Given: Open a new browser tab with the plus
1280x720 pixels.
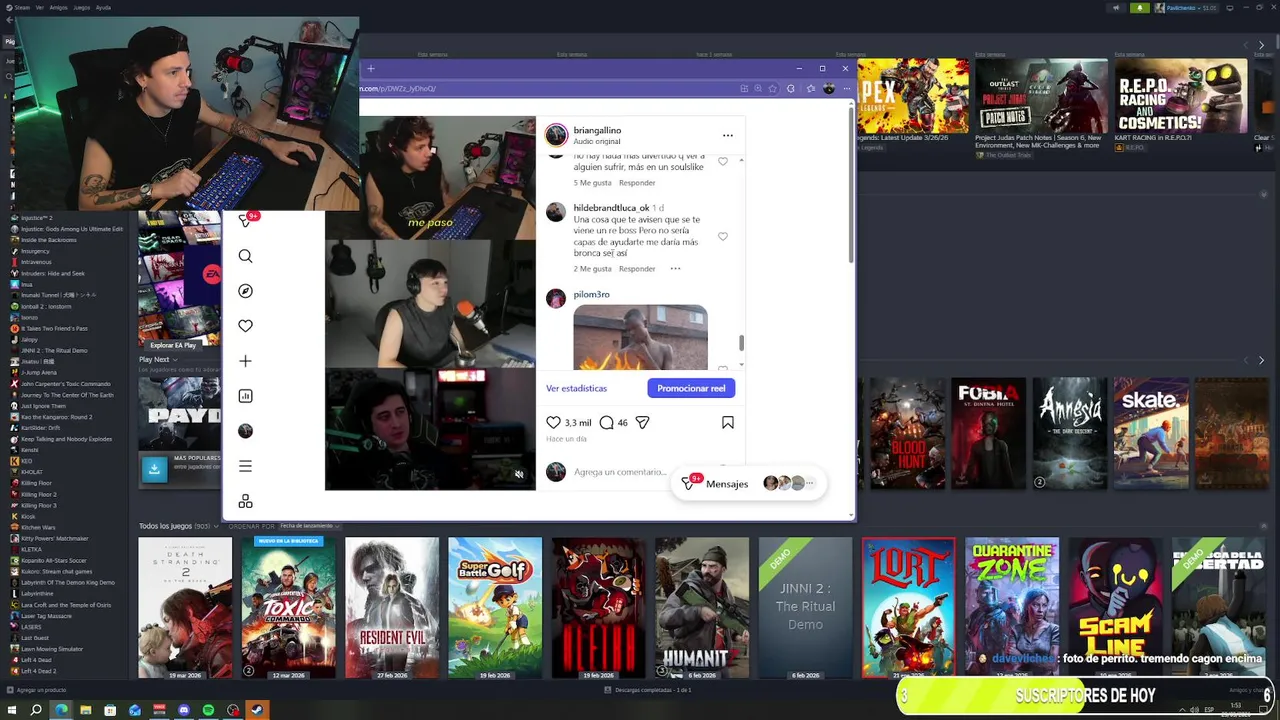Looking at the screenshot, I should click(370, 68).
